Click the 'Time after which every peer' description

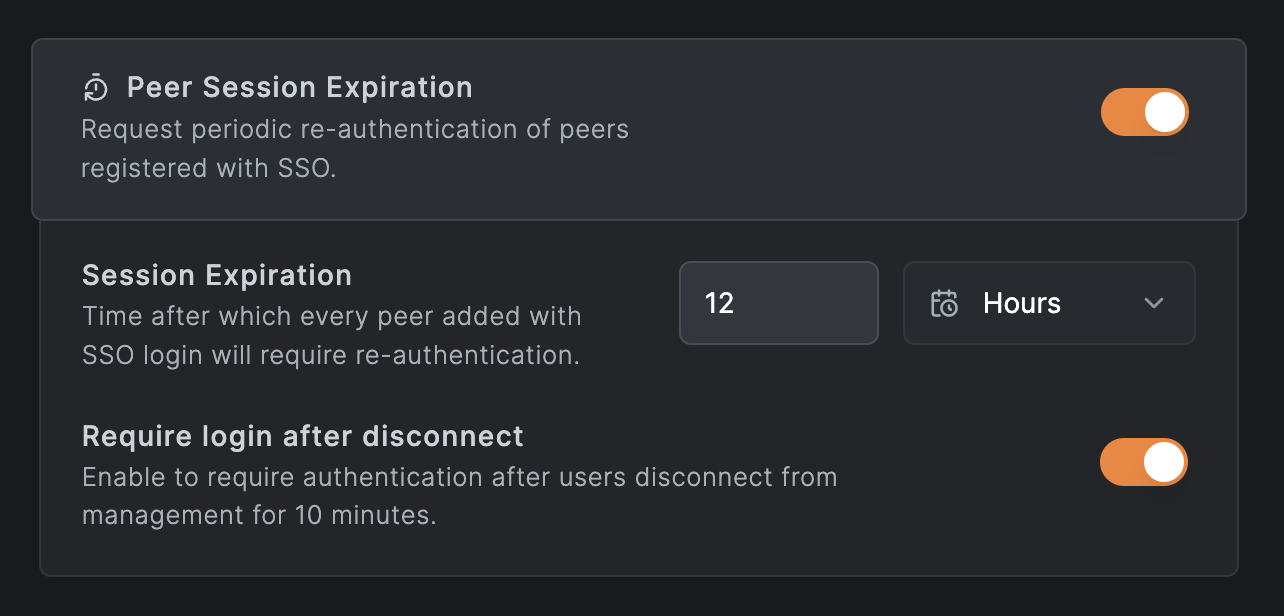click(332, 317)
